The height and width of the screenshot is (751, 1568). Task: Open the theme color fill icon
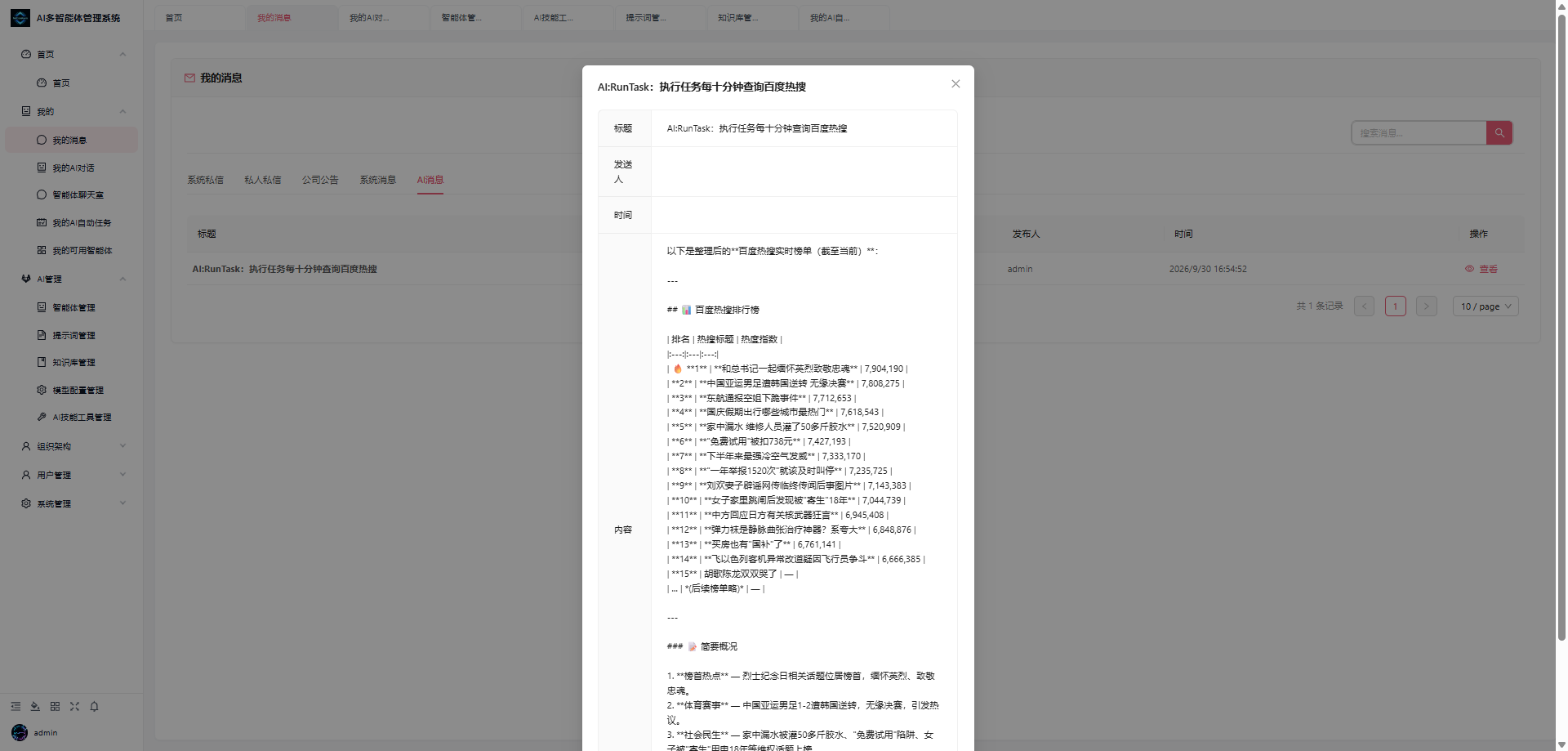35,706
